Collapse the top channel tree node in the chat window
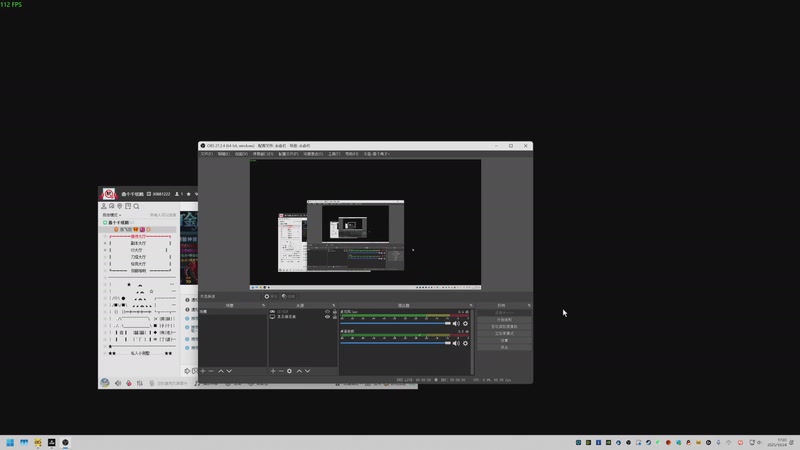This screenshot has width=800, height=450. point(105,223)
